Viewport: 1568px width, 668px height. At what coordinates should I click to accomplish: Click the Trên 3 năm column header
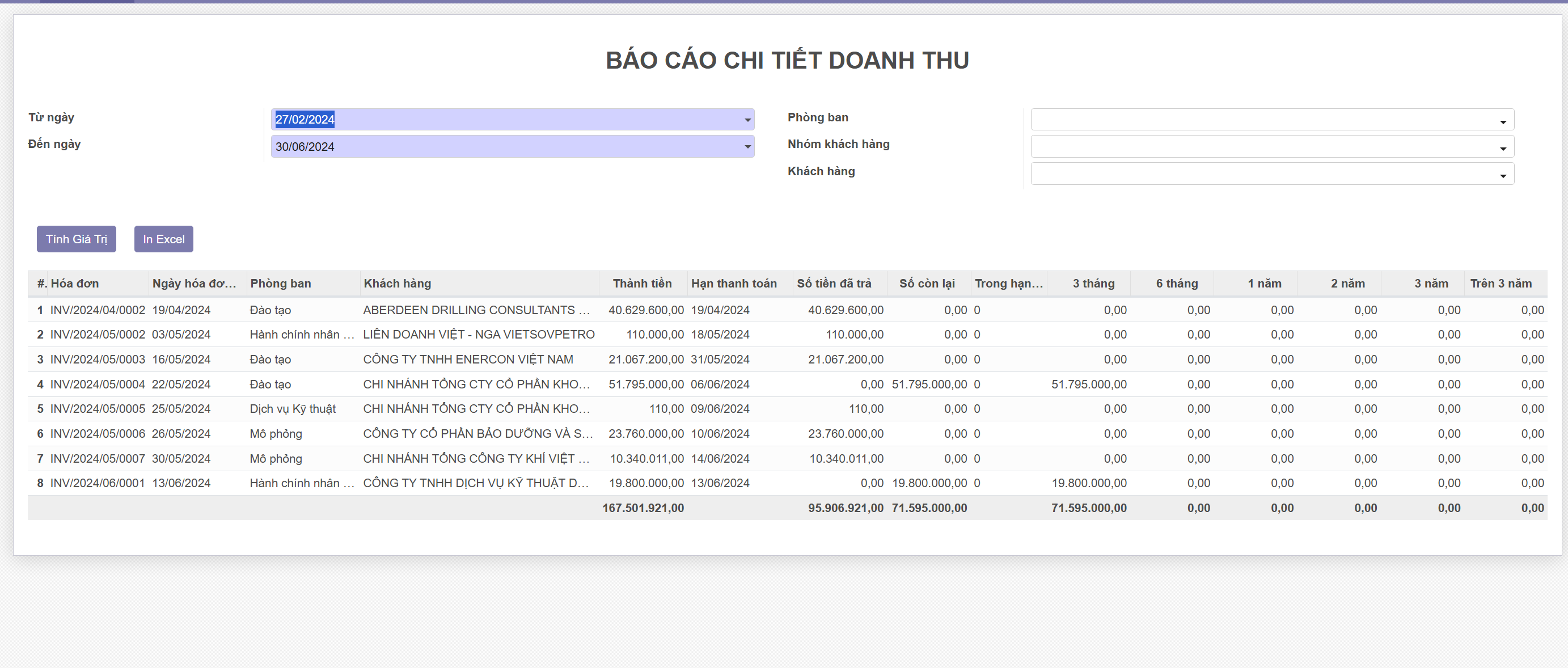1501,283
